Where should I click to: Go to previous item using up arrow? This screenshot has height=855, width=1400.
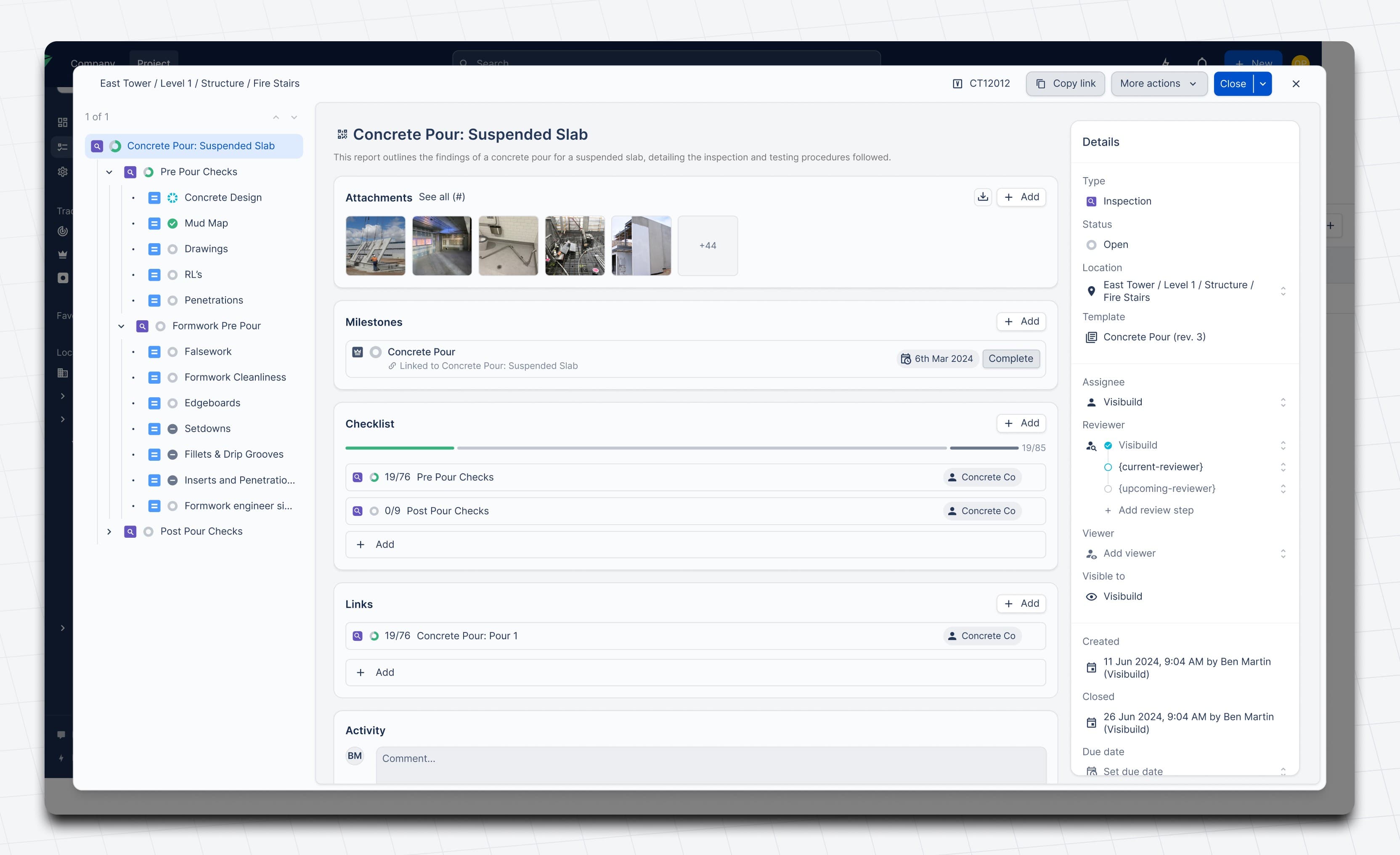276,117
